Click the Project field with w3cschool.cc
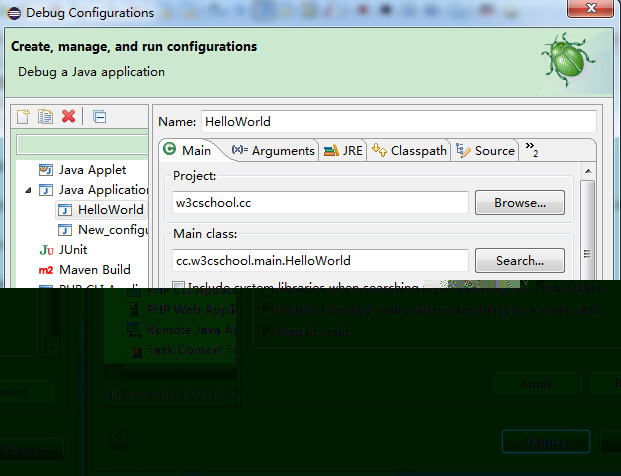The height and width of the screenshot is (476, 621). [320, 203]
